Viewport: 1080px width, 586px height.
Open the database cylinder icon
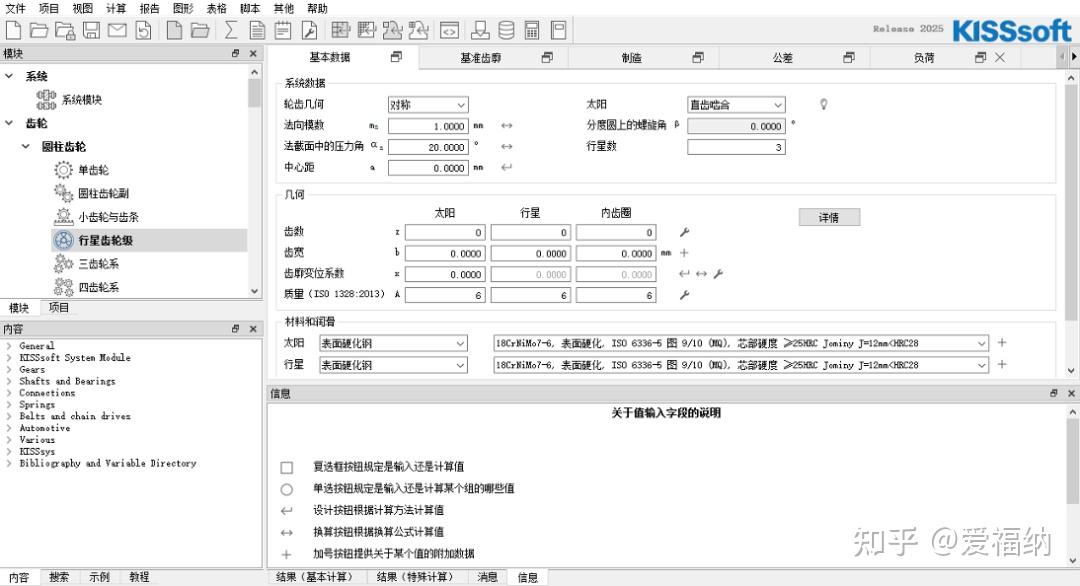506,30
